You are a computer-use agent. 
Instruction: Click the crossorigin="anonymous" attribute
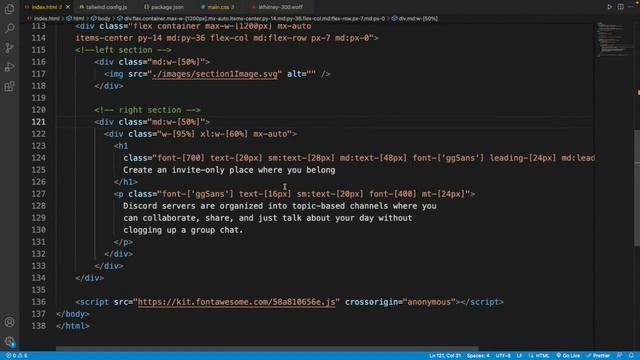[x=400, y=302]
